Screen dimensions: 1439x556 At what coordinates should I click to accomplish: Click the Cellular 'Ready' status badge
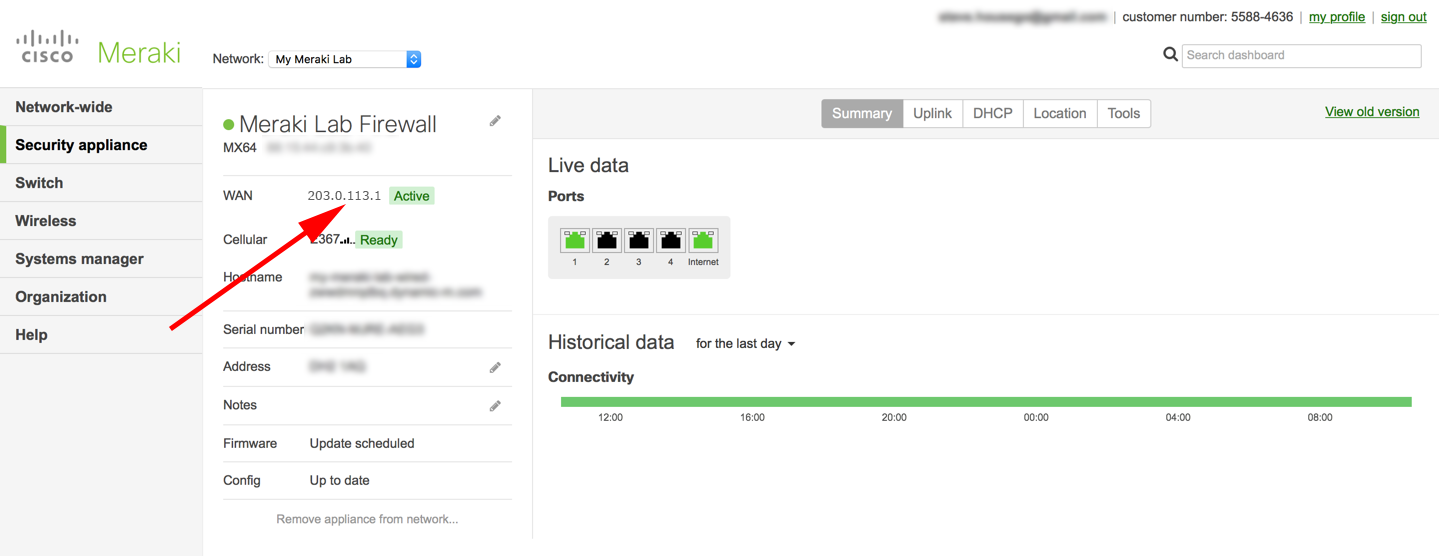[x=379, y=240]
